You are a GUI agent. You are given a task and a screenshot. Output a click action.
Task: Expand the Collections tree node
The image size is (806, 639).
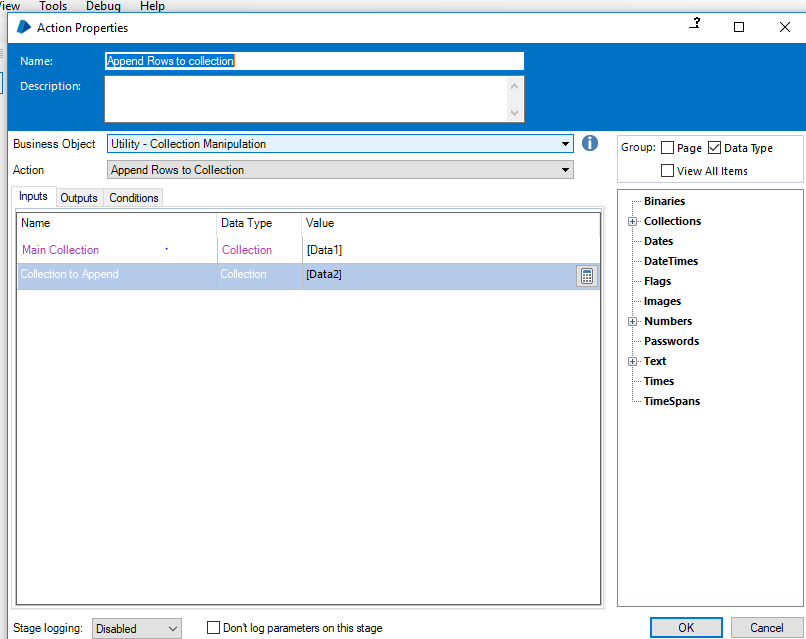click(633, 222)
